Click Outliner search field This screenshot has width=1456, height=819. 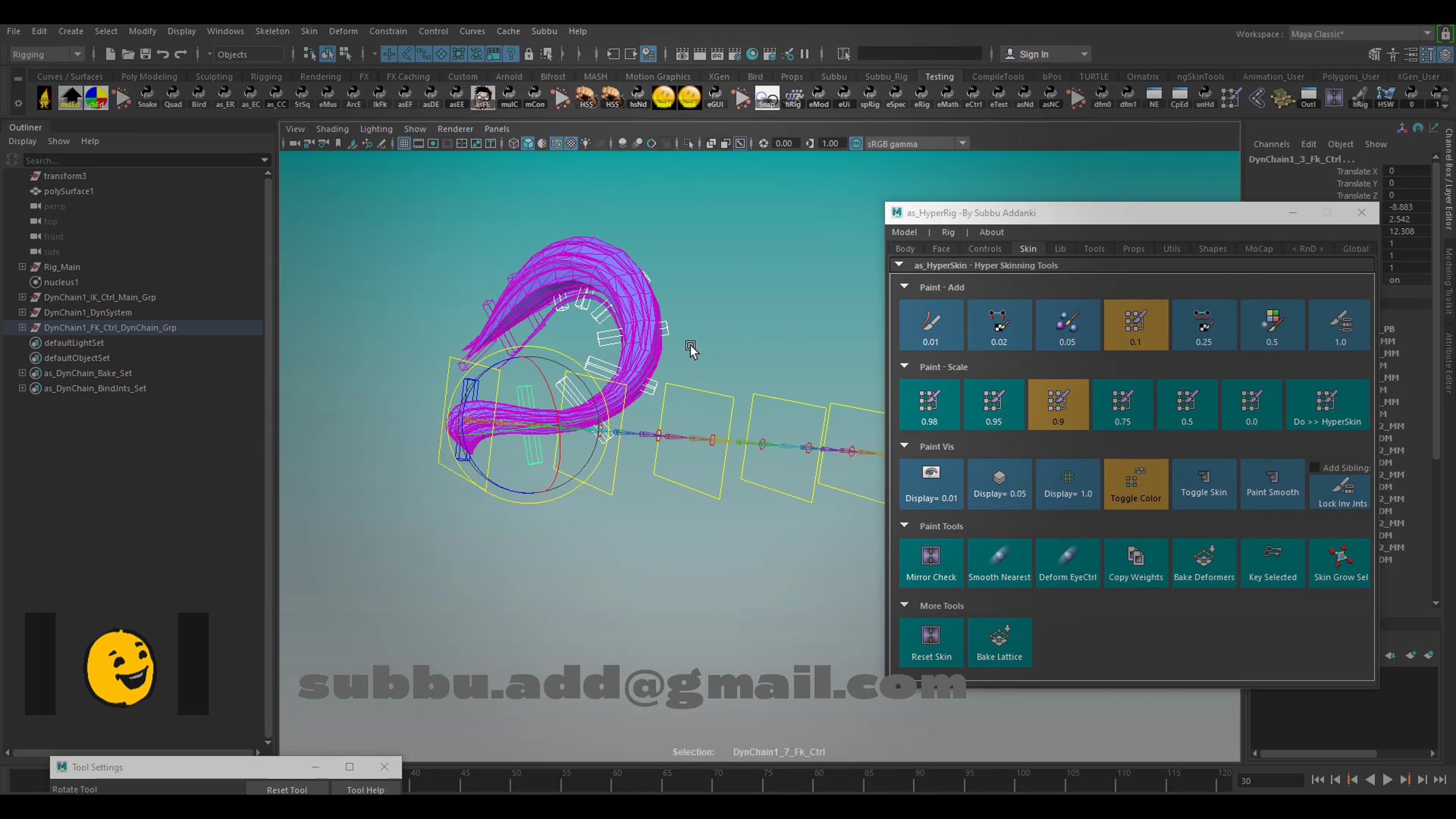[146, 160]
